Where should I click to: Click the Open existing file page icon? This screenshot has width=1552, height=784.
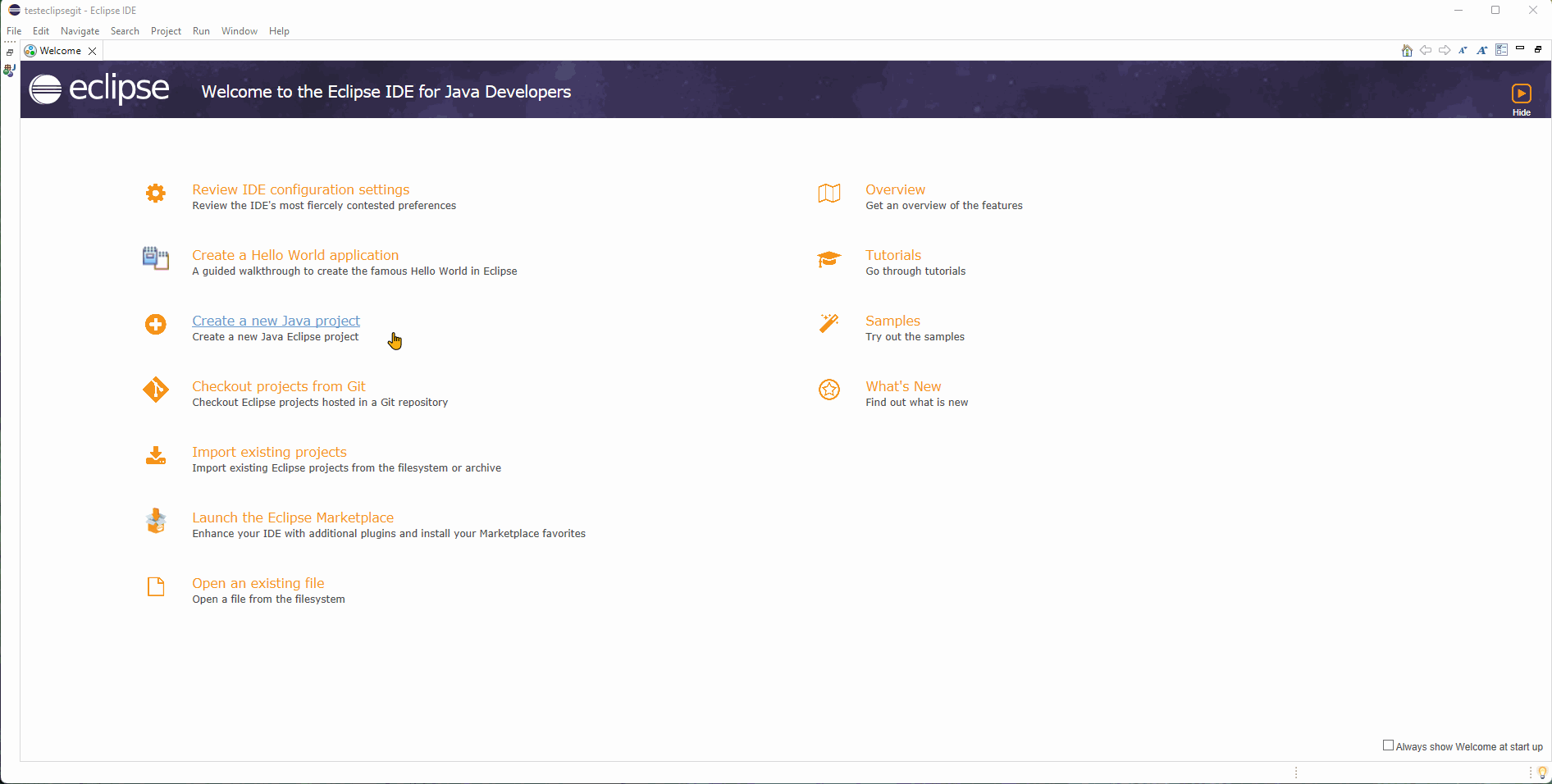click(x=156, y=586)
